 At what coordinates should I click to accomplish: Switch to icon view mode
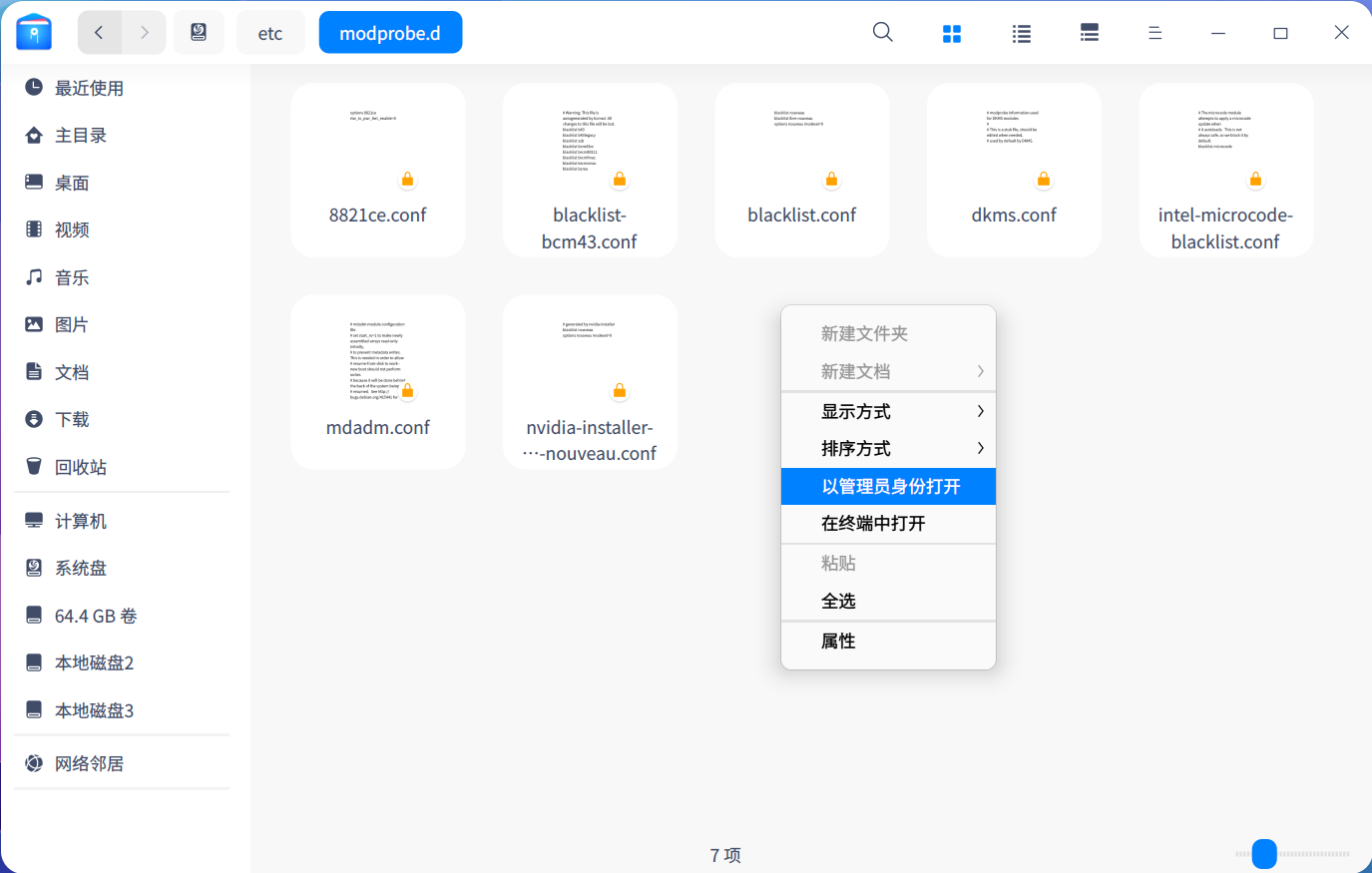[x=952, y=32]
